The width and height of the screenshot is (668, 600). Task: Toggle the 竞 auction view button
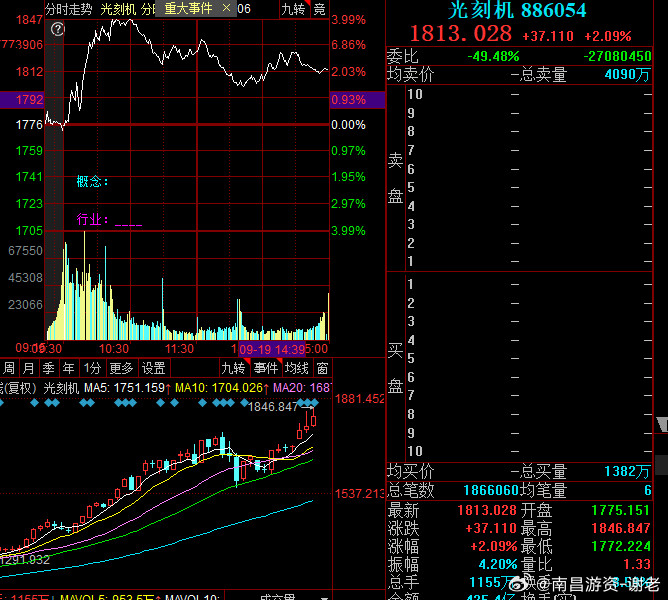click(320, 9)
